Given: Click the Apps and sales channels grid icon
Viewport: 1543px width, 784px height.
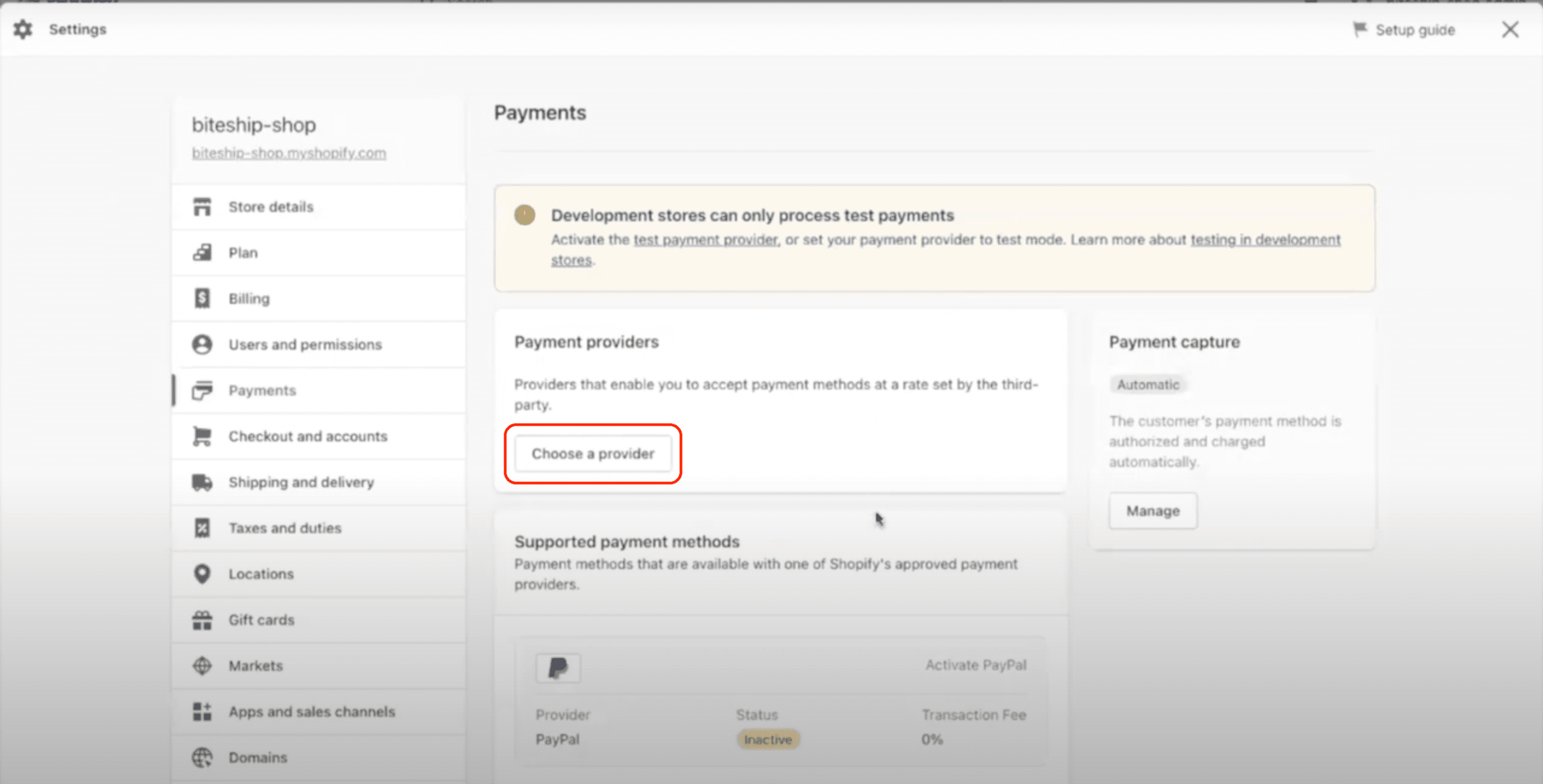Looking at the screenshot, I should click(x=202, y=712).
